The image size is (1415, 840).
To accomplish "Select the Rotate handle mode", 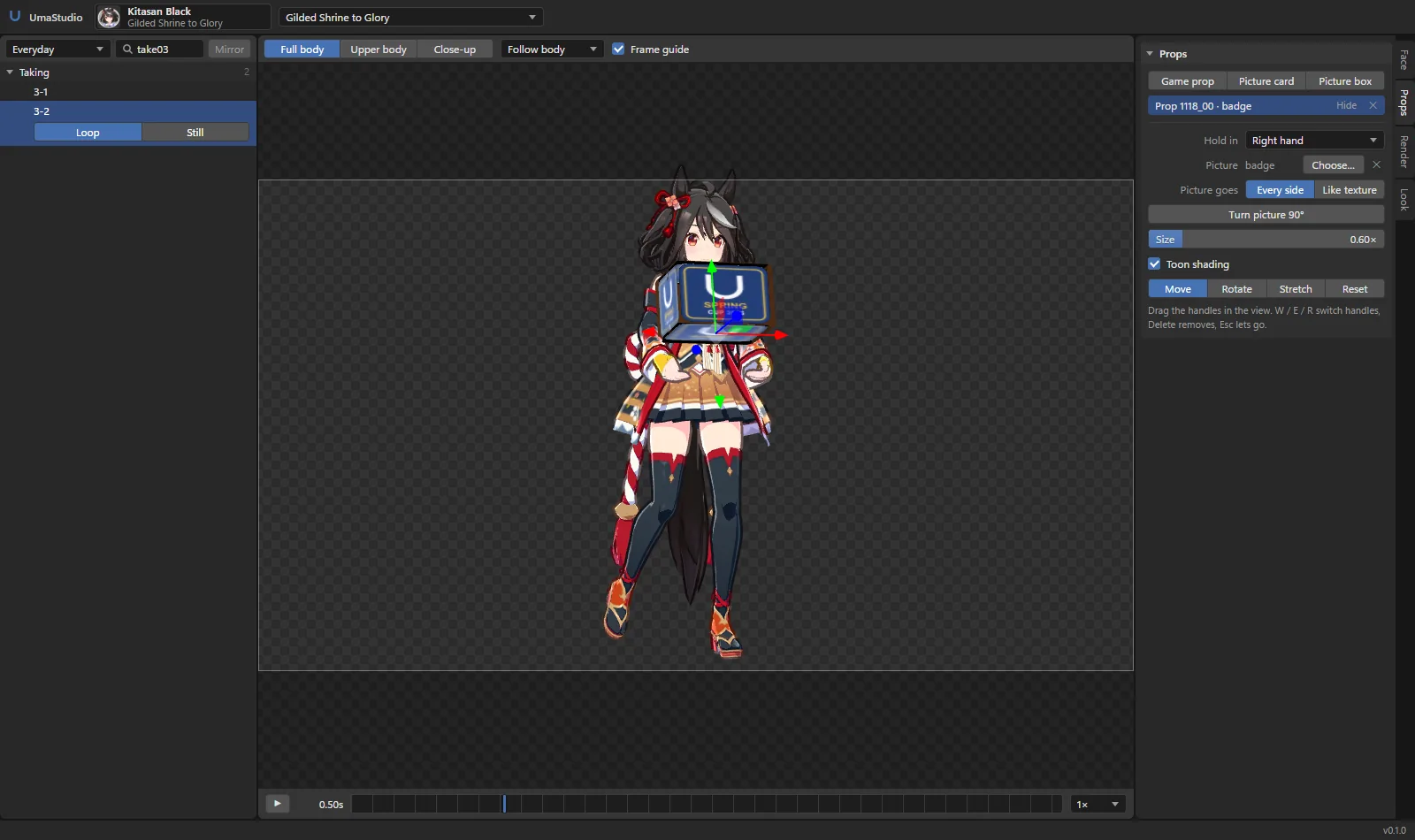I will [1236, 289].
